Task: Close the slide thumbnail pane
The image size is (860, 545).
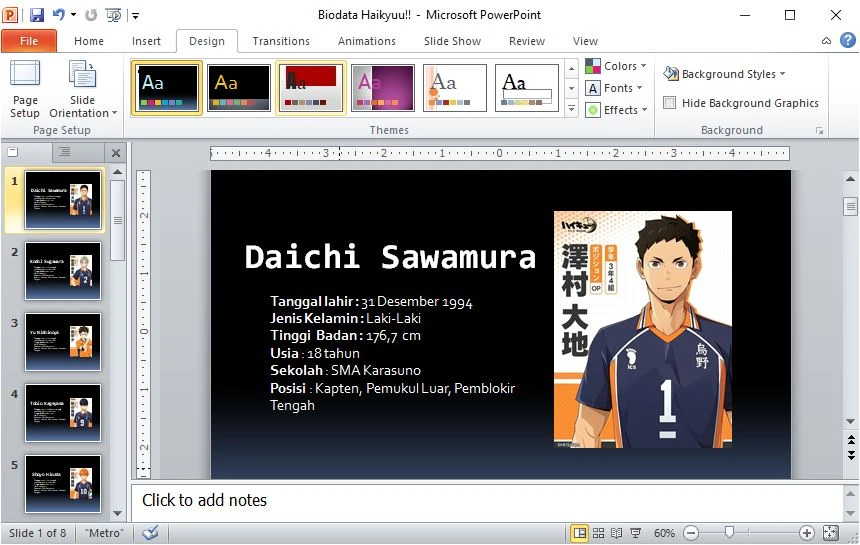Action: tap(116, 153)
